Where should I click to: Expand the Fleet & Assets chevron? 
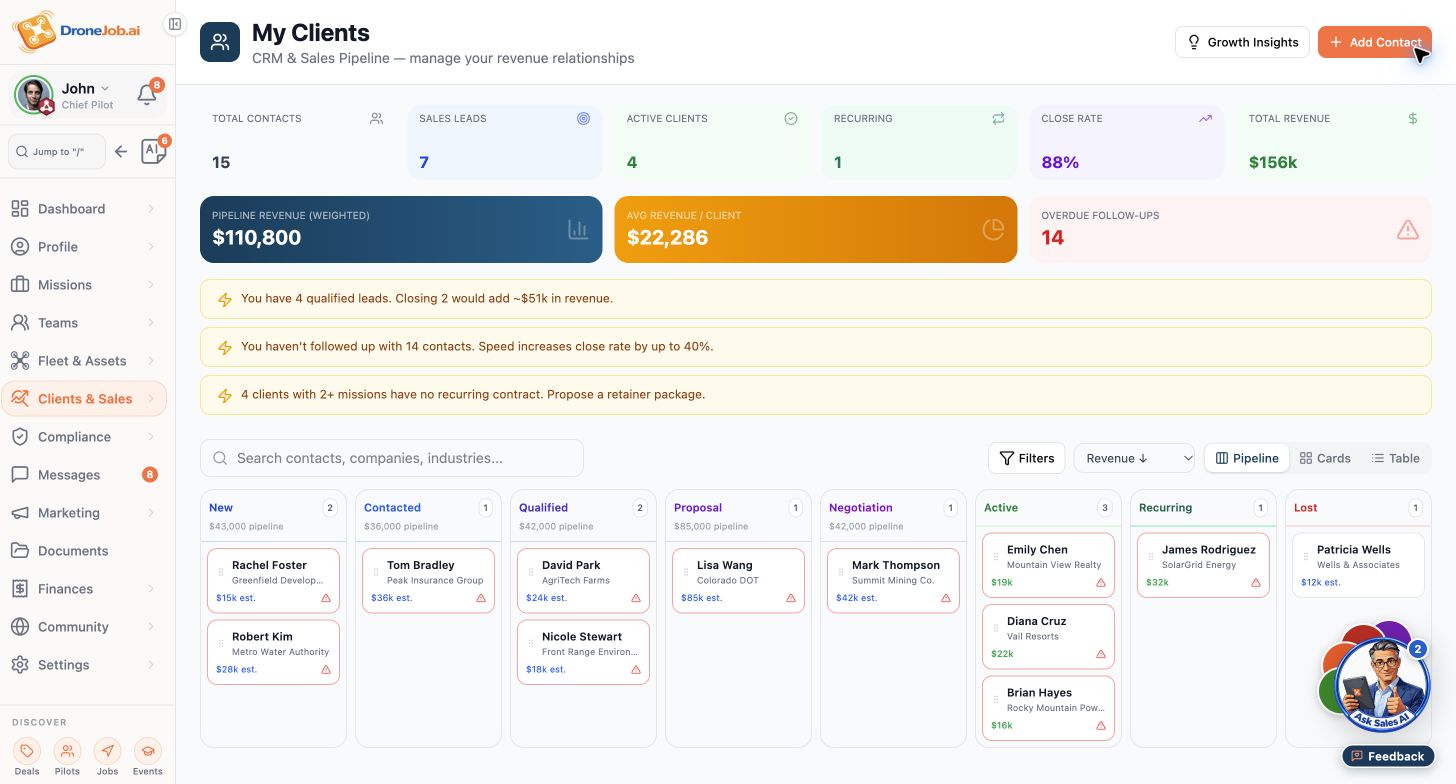tap(151, 361)
